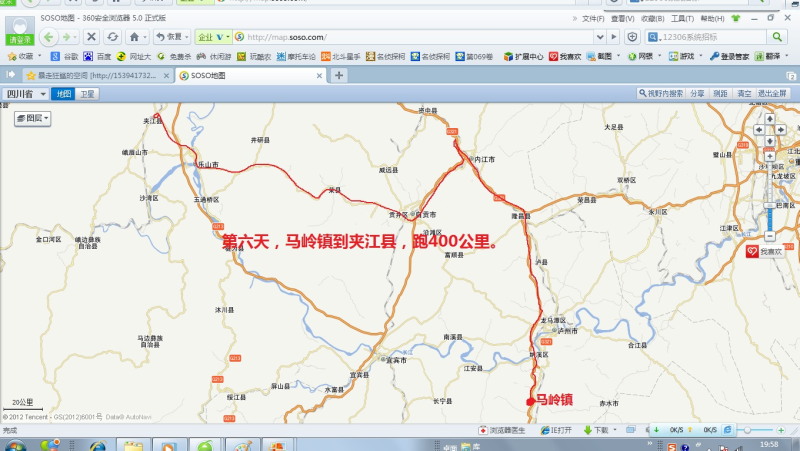Viewport: 800px width, 451px height.
Task: Switch map to 地图 standard view
Action: 64,93
